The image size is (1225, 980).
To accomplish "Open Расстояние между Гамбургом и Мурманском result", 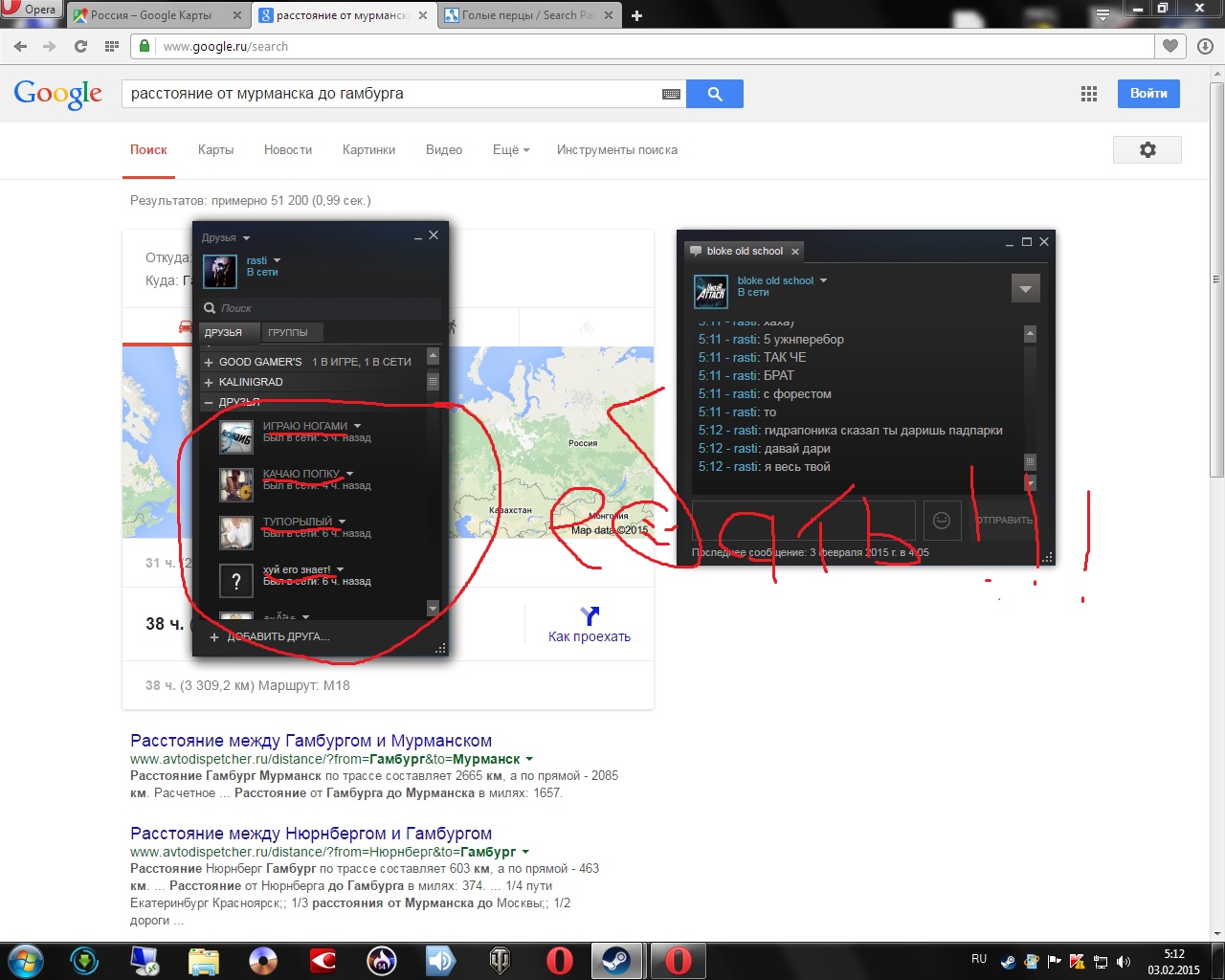I will 311,741.
